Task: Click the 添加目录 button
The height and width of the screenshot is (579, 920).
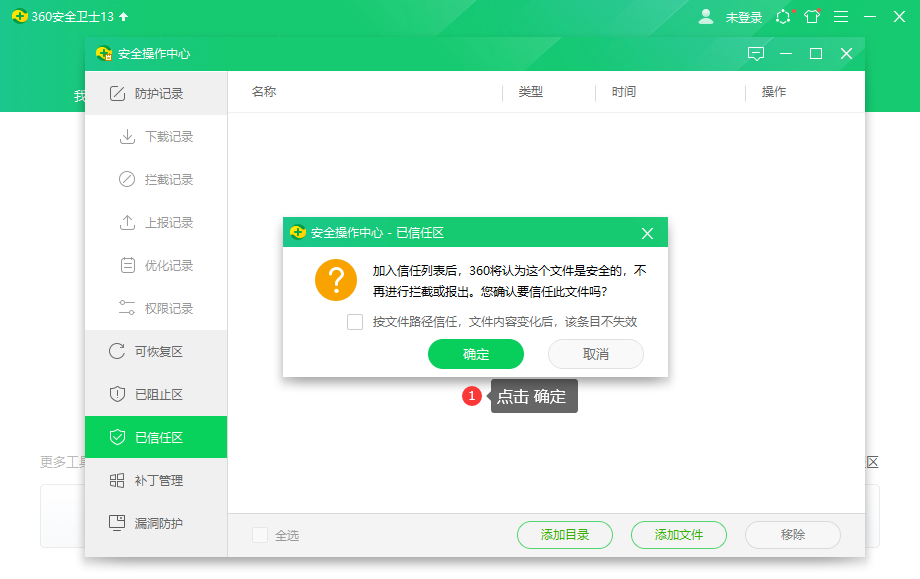Action: coord(564,535)
